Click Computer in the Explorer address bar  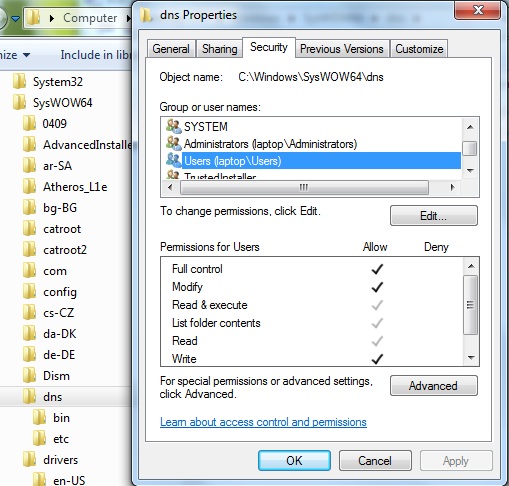point(90,18)
